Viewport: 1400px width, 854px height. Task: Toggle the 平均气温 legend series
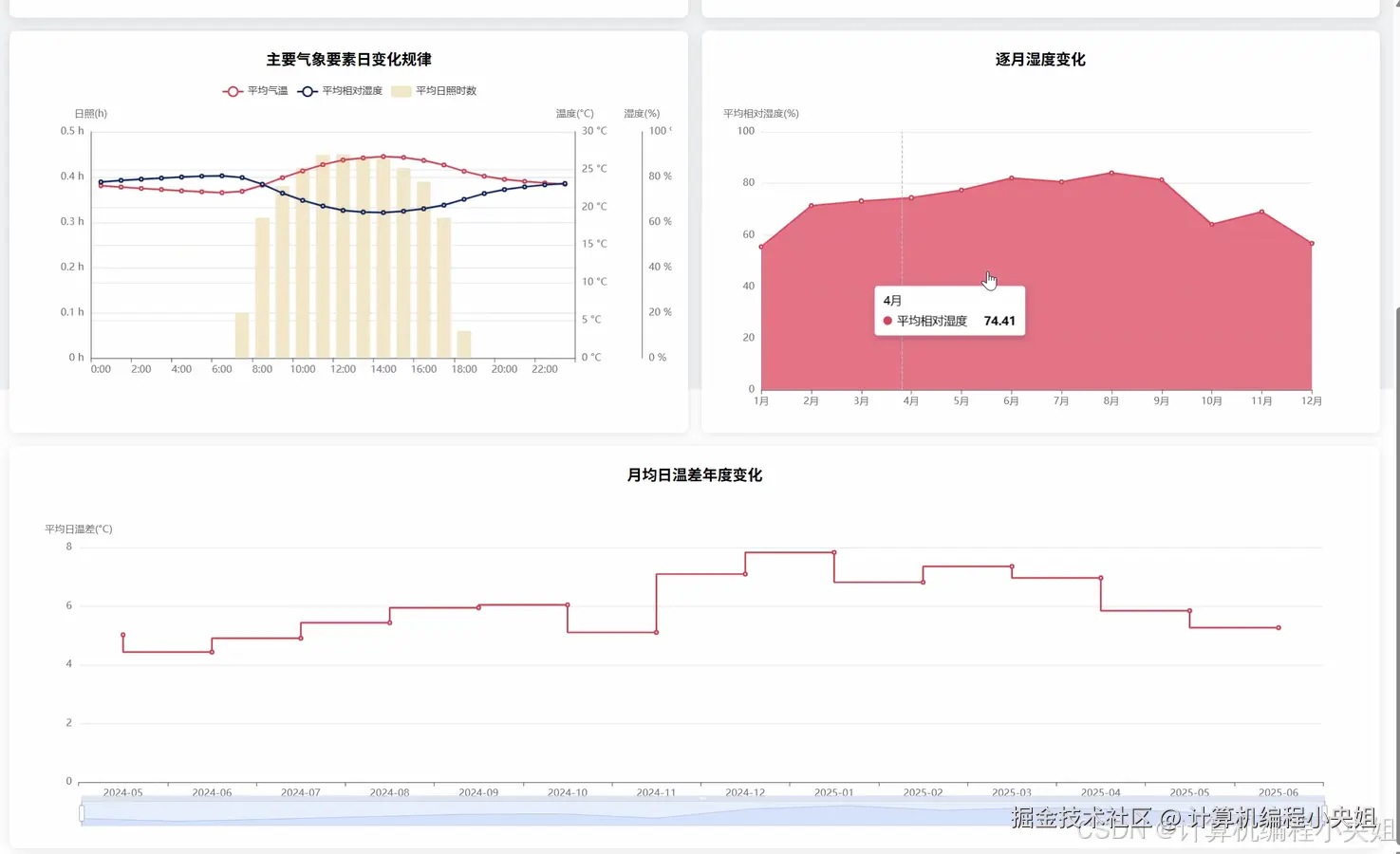tap(254, 91)
